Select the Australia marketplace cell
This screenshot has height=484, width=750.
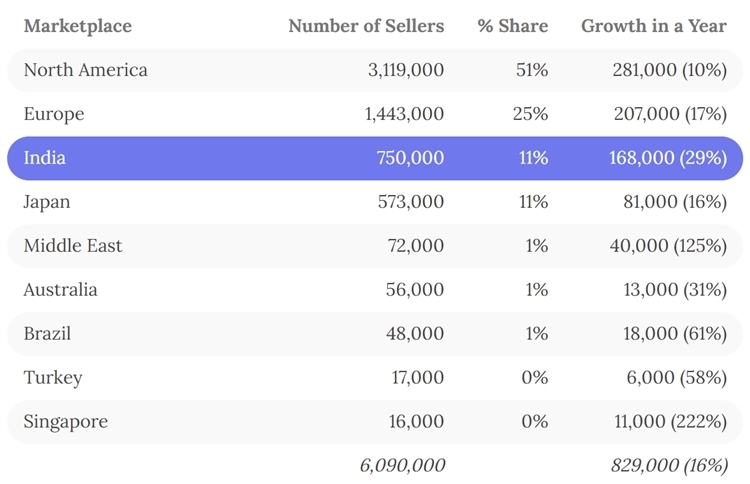pyautogui.click(x=61, y=290)
